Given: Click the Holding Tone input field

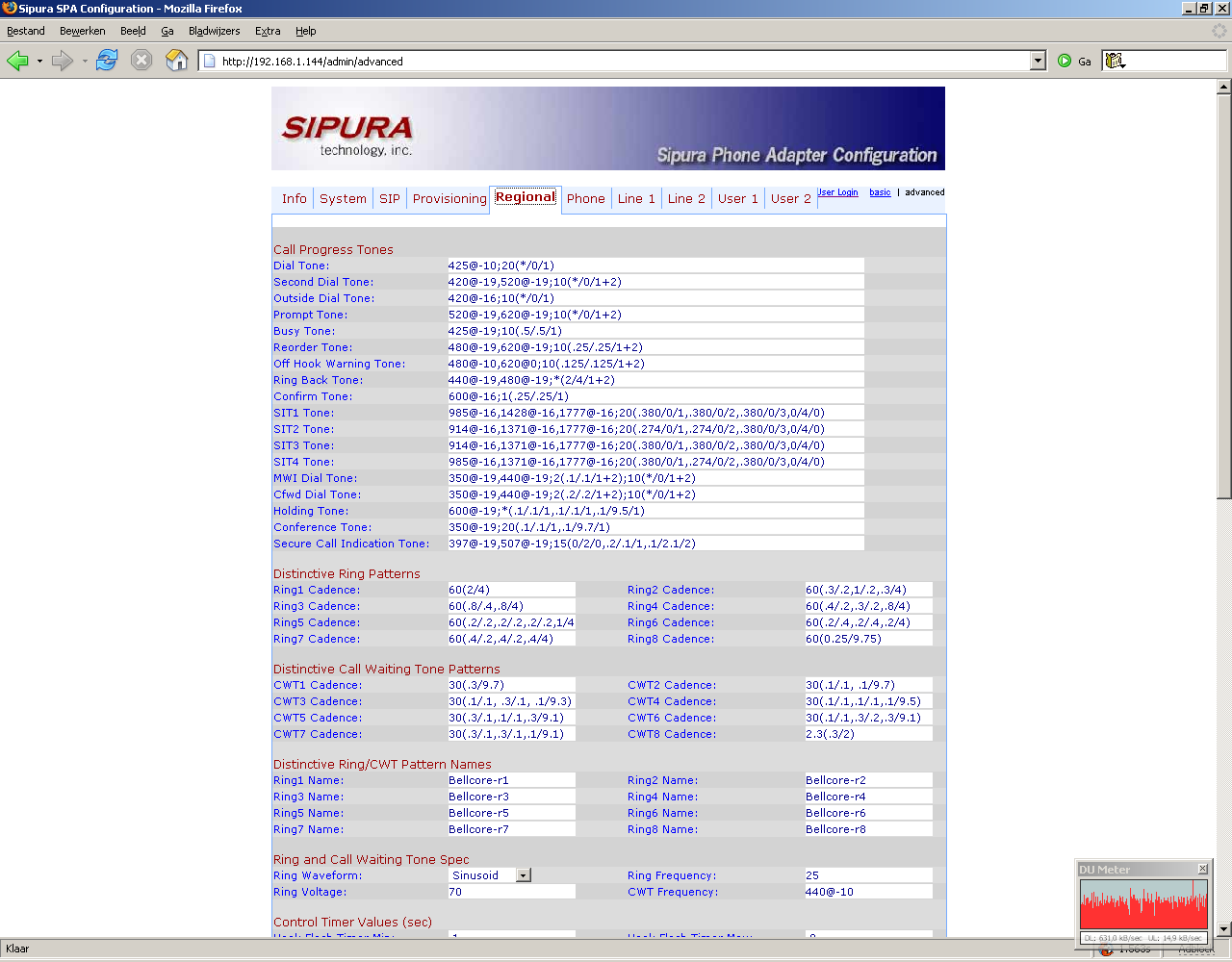Looking at the screenshot, I should tap(655, 511).
